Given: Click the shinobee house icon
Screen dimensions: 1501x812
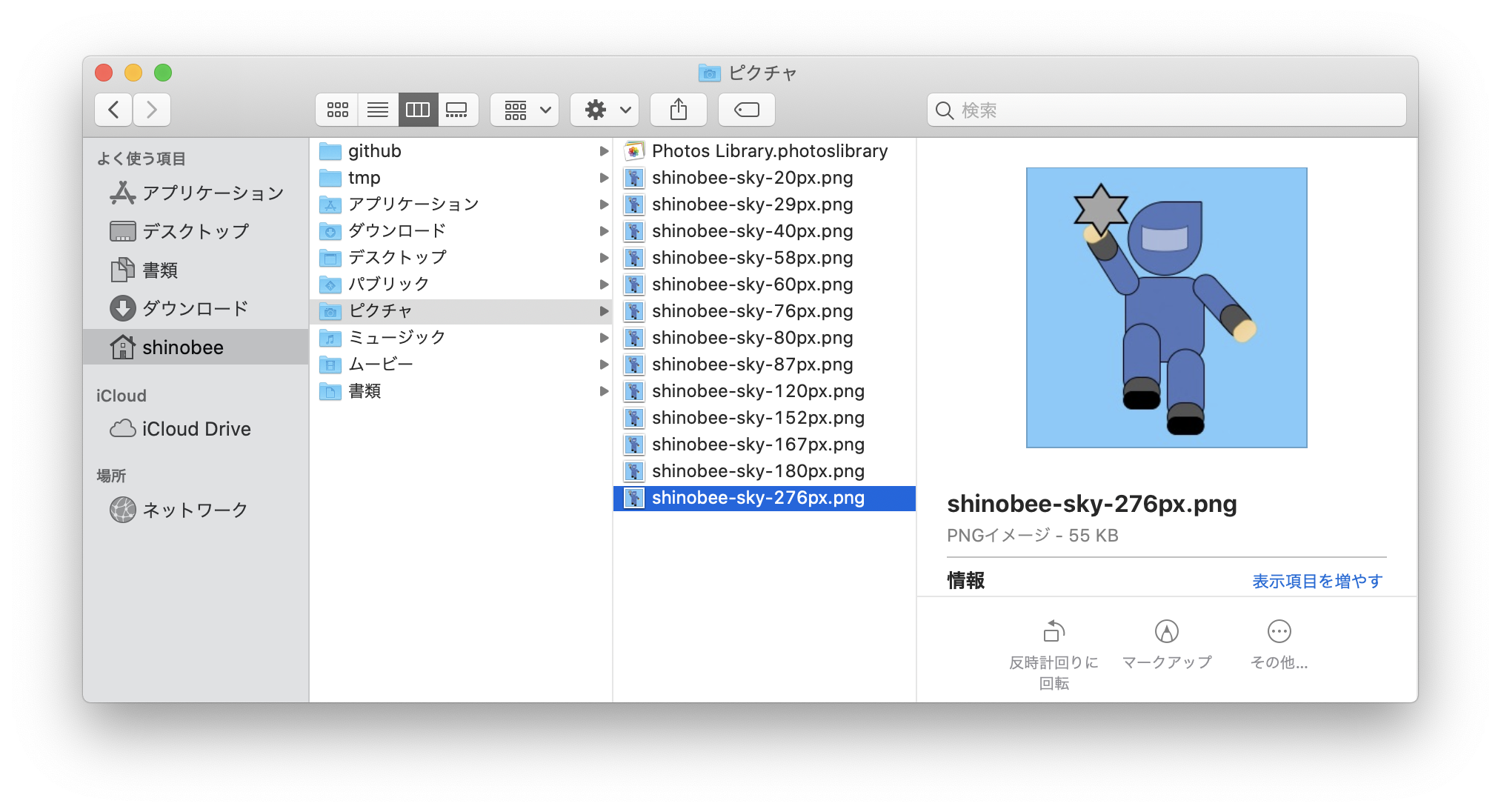Looking at the screenshot, I should (x=123, y=347).
